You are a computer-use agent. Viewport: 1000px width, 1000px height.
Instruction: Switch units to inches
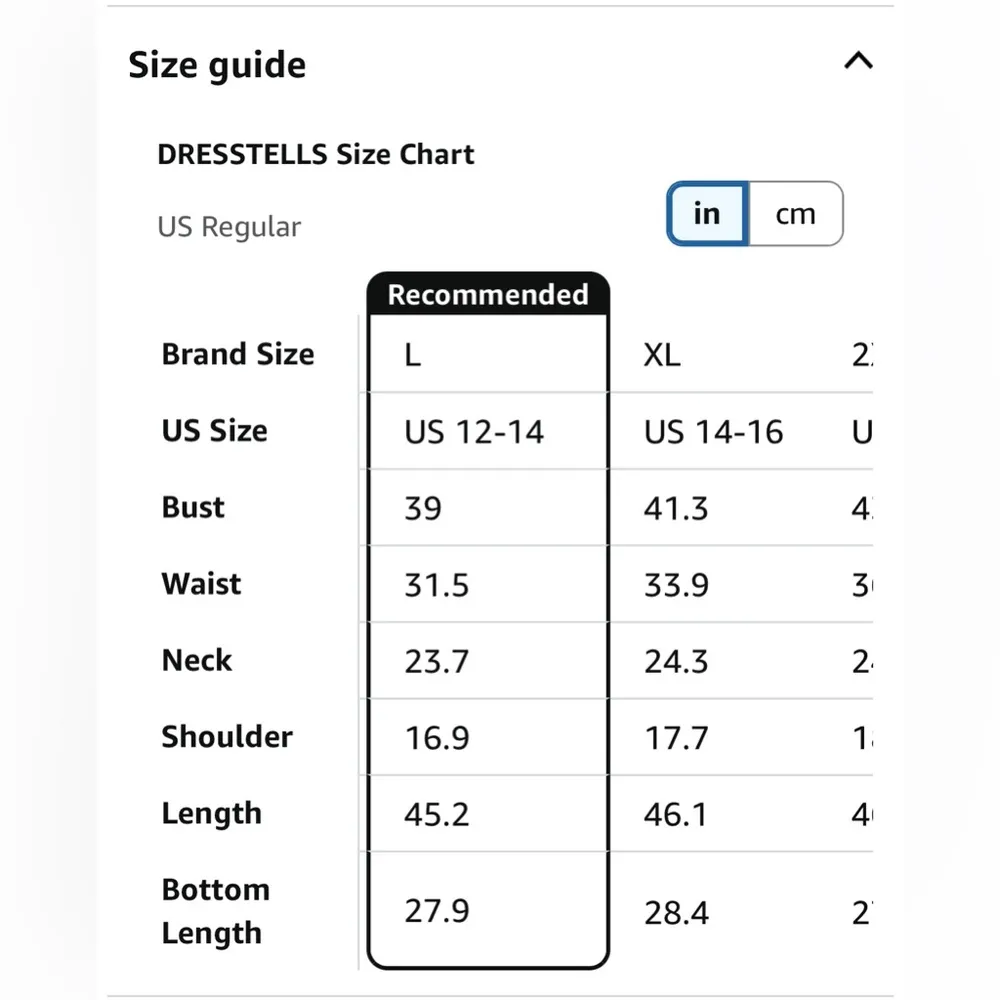[x=707, y=213]
